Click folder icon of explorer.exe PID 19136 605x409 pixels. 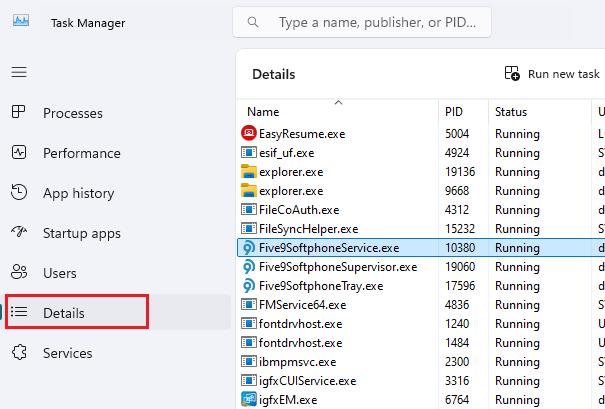(x=249, y=171)
